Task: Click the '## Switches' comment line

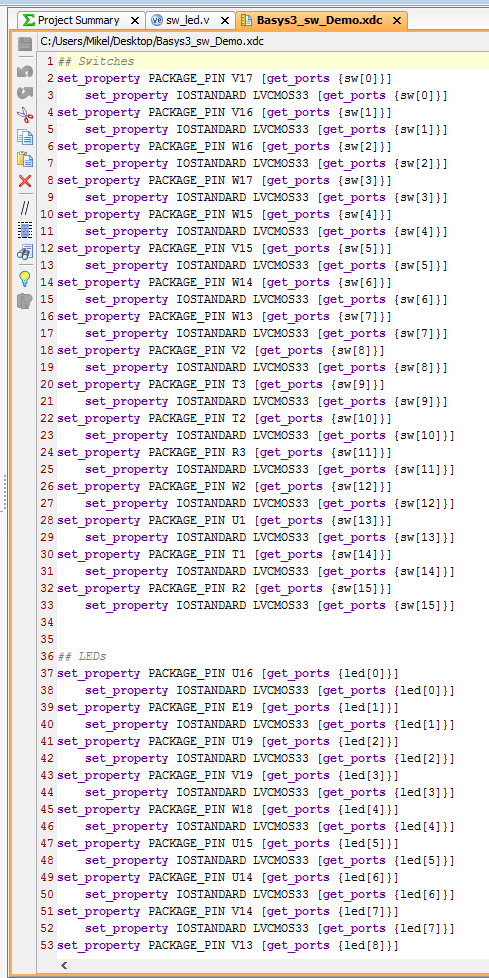Action: pyautogui.click(x=95, y=61)
